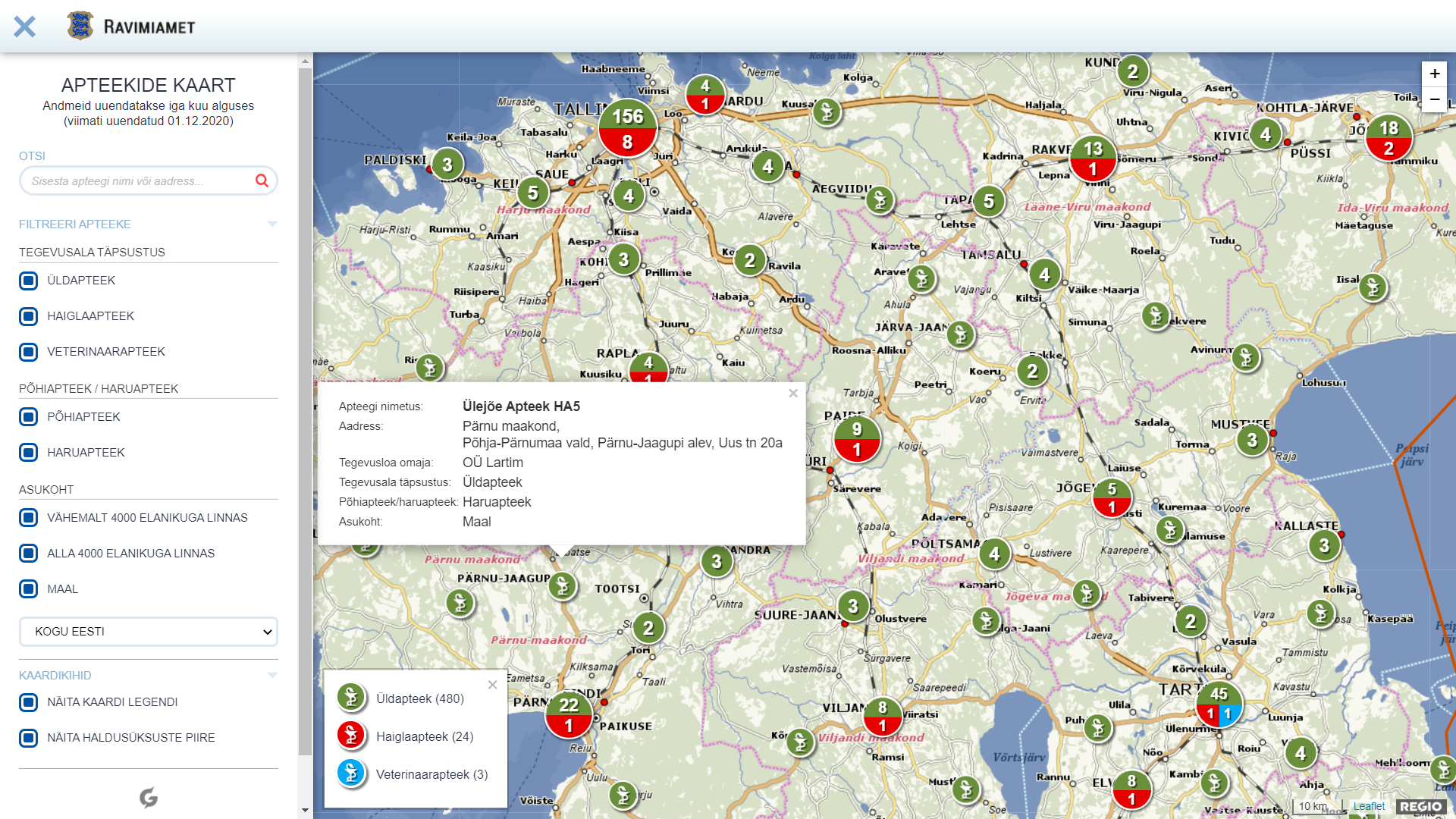Click the pharmacy marker near Aegviidu
Screen dimensions: 1456x819
(880, 200)
